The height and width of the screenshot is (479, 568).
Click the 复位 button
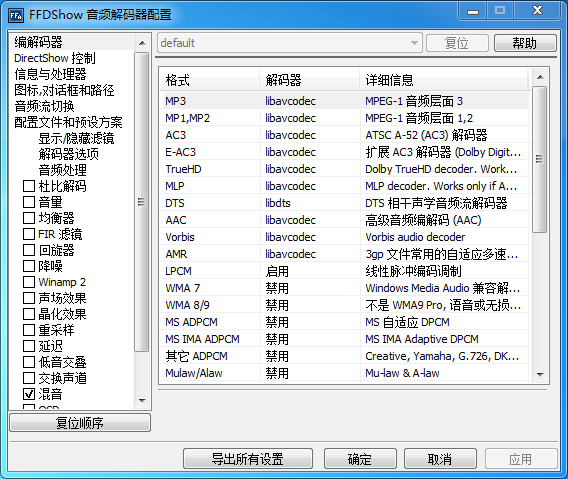click(457, 43)
